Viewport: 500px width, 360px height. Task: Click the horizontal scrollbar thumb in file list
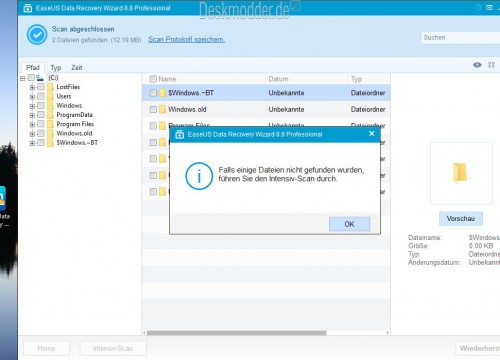236,333
